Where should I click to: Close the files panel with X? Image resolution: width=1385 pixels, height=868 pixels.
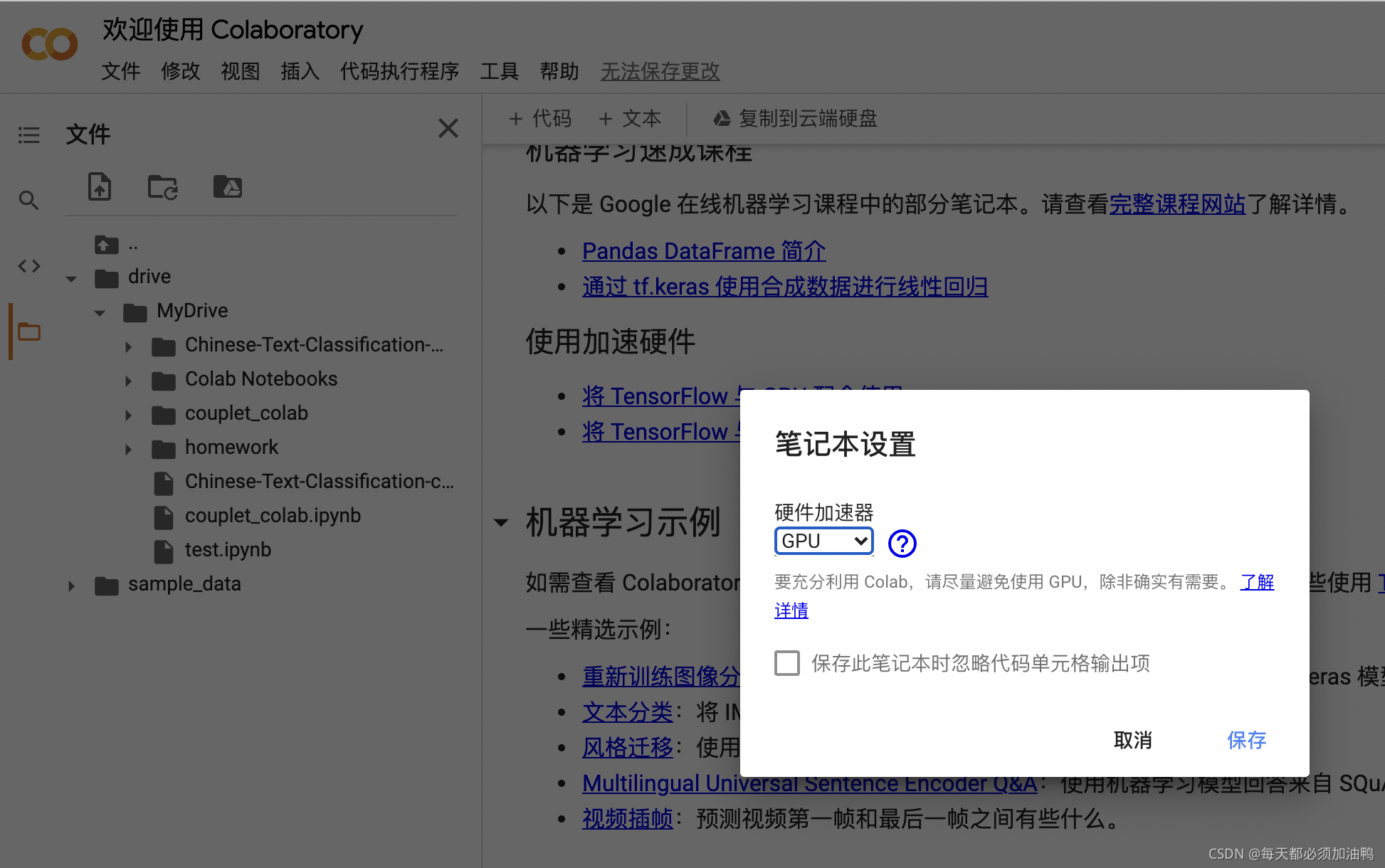tap(448, 128)
